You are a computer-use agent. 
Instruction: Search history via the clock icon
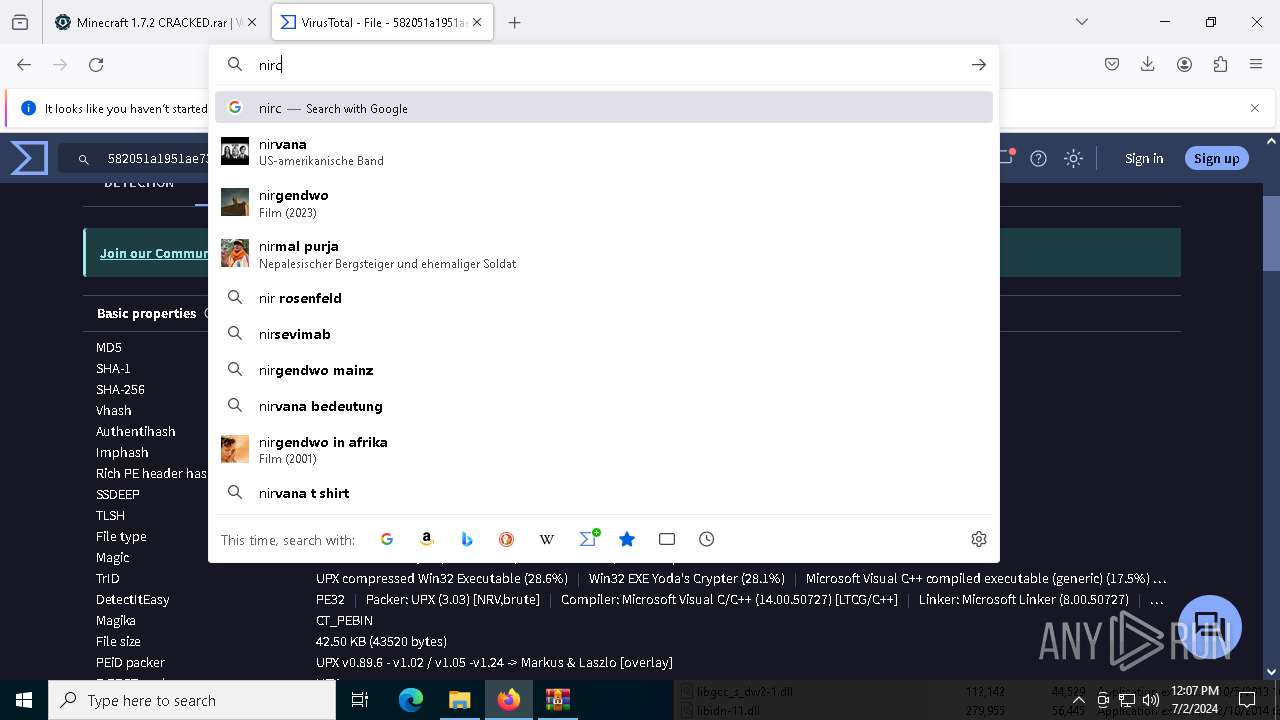click(707, 539)
